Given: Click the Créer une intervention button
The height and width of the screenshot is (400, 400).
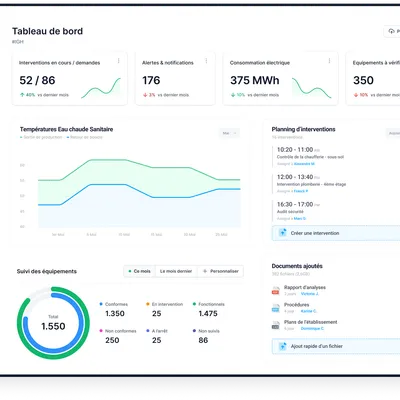Looking at the screenshot, I should [x=336, y=233].
